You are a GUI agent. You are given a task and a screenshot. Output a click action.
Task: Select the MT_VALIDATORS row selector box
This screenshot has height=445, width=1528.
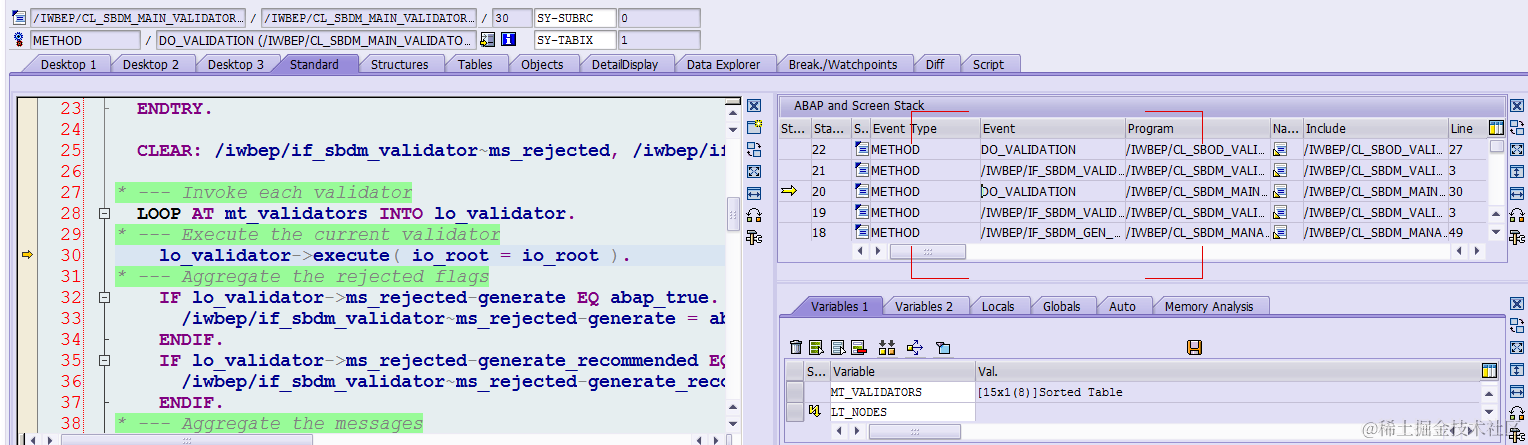795,392
